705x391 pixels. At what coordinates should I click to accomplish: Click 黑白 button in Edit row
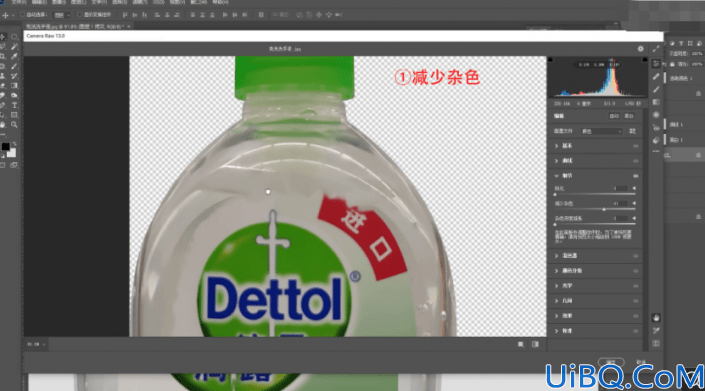click(x=629, y=116)
